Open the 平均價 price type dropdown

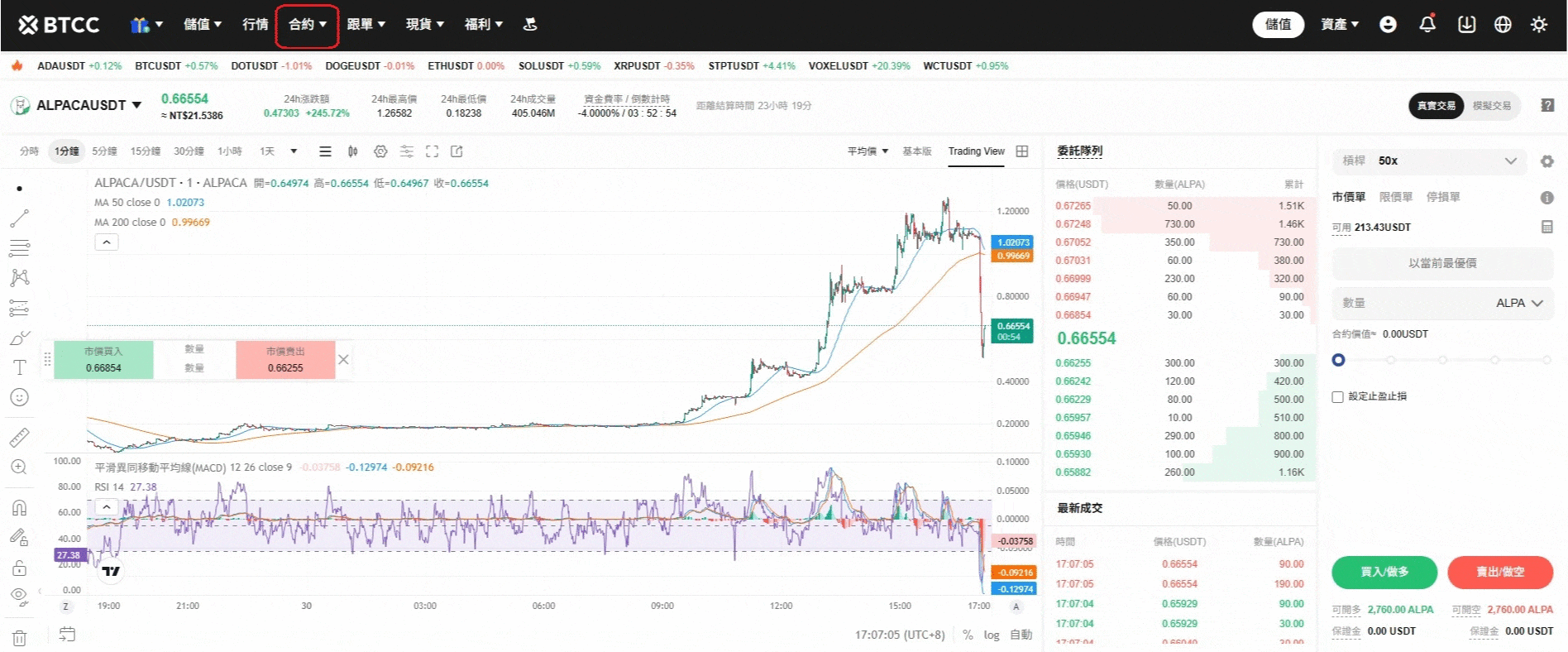point(868,151)
